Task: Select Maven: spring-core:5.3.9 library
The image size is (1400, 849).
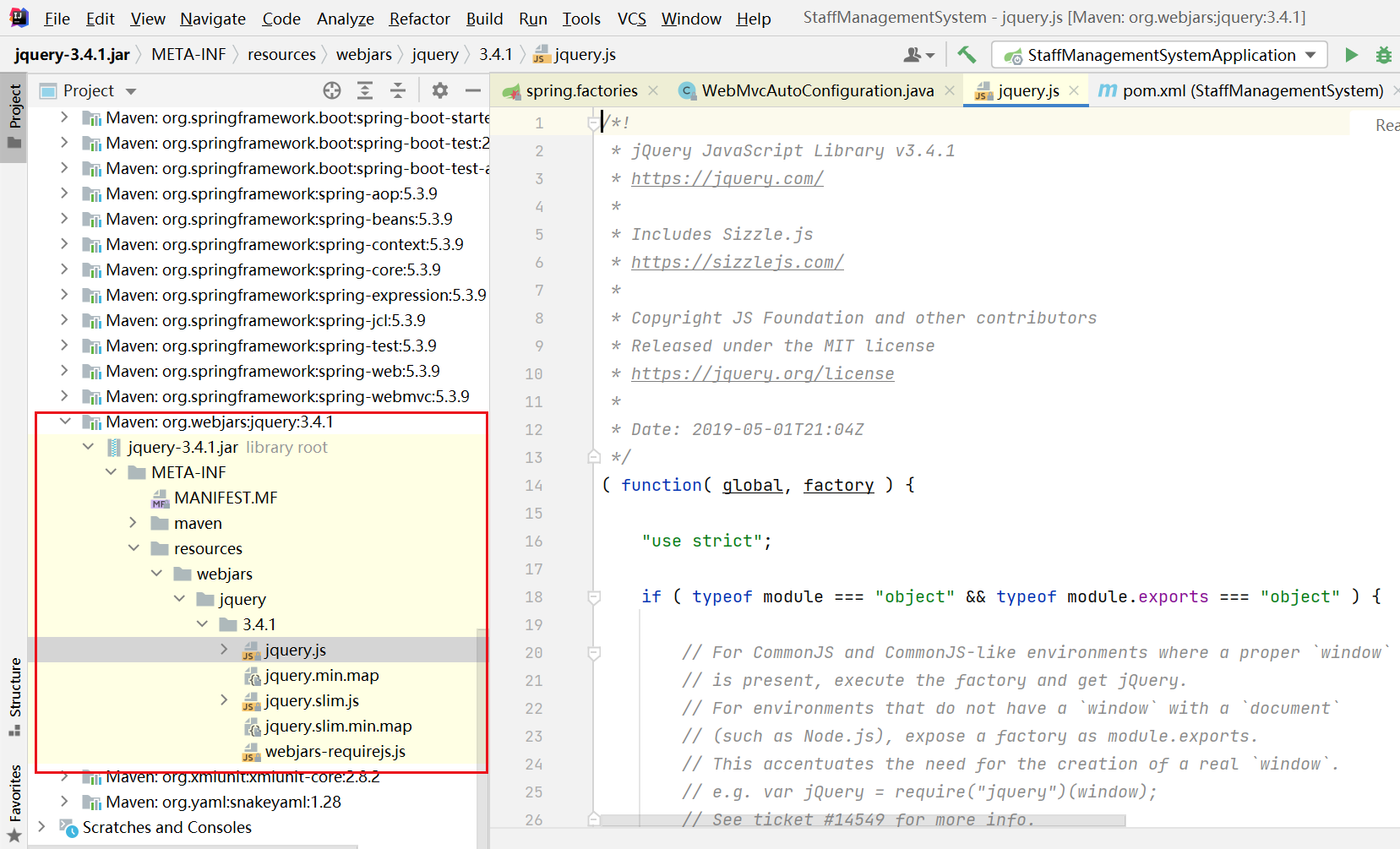Action: 273,269
